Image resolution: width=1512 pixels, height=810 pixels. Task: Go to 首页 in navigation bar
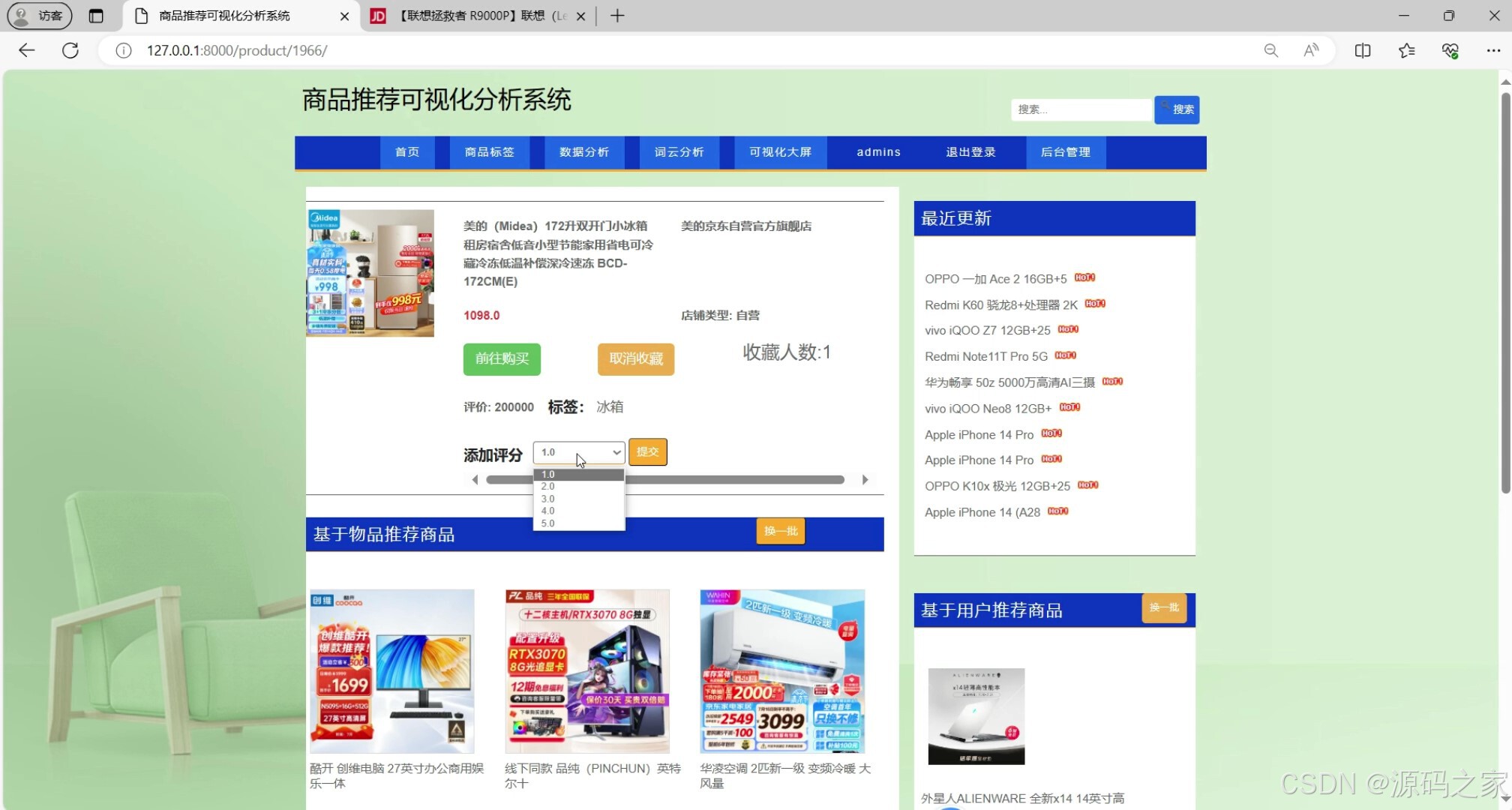tap(407, 152)
